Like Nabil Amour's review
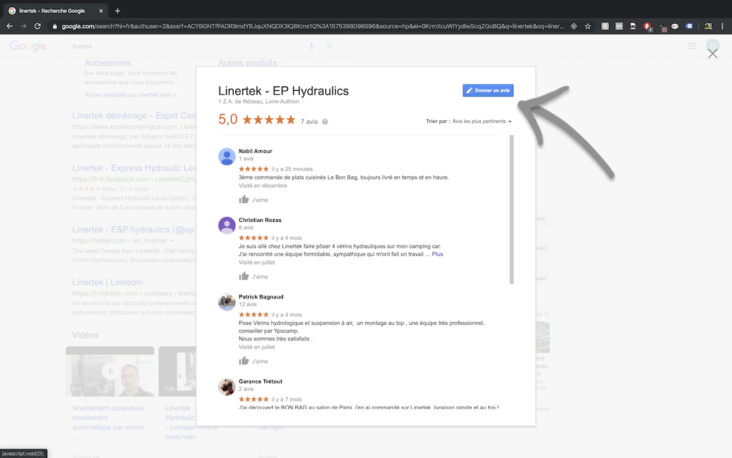Screen dimensions: 732x458 coord(253,200)
